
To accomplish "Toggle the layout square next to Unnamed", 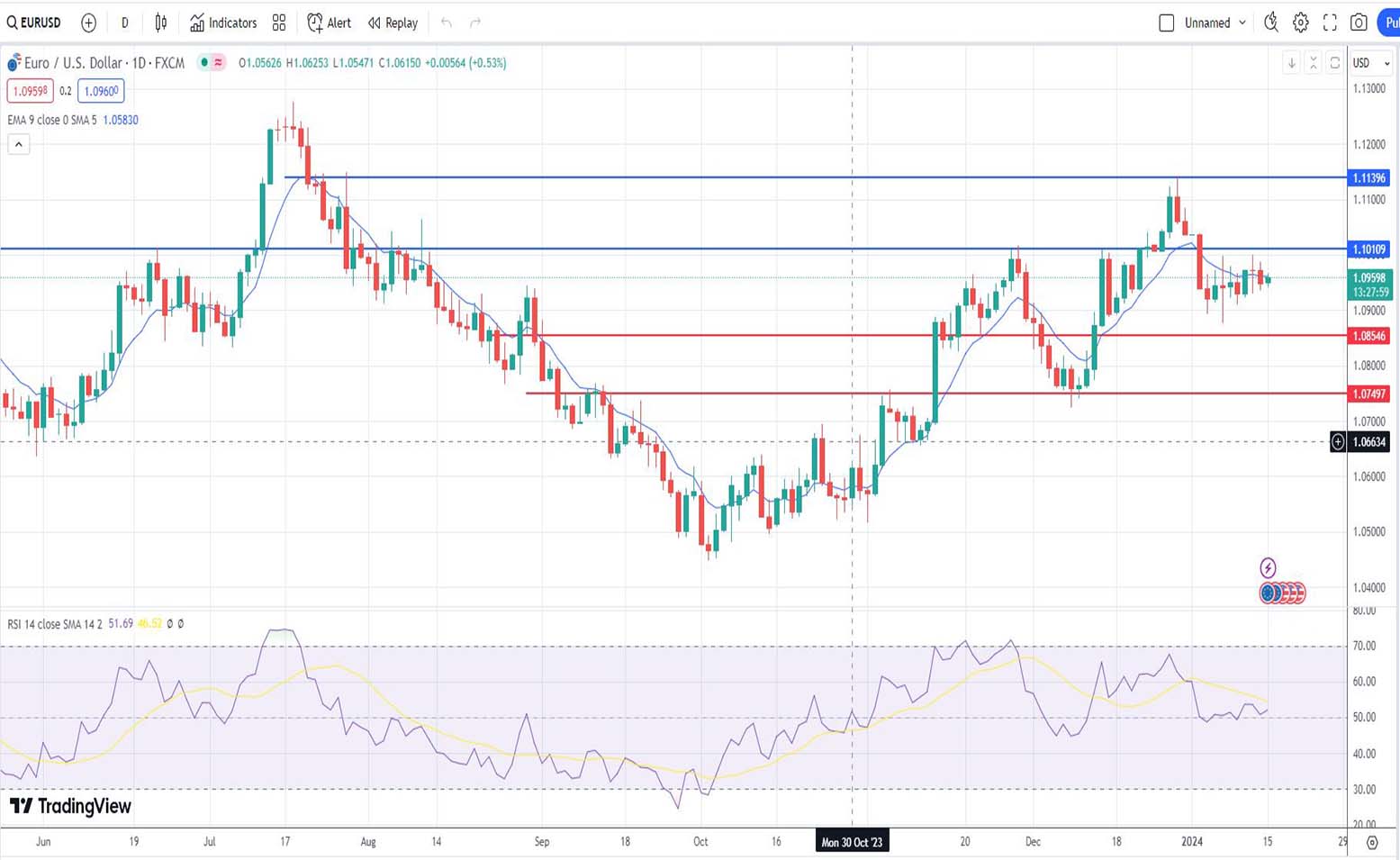I will (1166, 23).
